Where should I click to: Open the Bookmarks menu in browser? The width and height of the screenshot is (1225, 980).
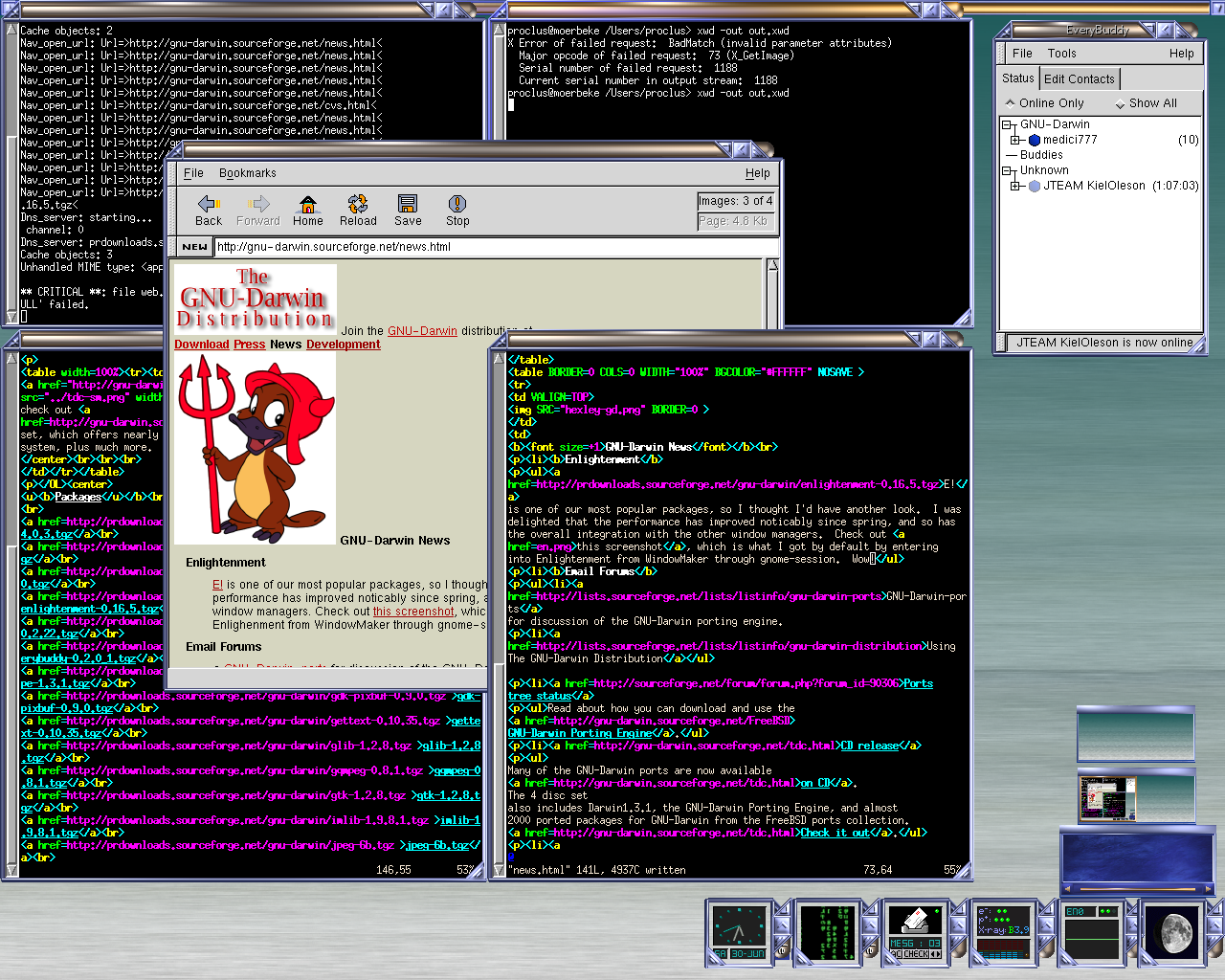(x=247, y=173)
